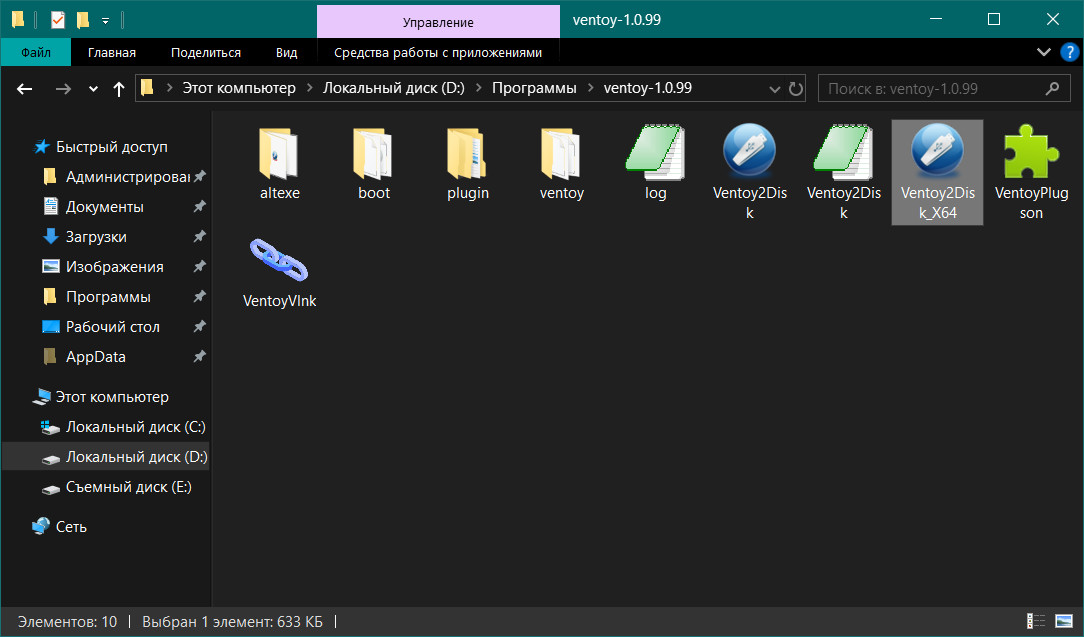The image size is (1084, 637).
Task: Expand the ribbon with the chevron
Action: [x=1044, y=52]
